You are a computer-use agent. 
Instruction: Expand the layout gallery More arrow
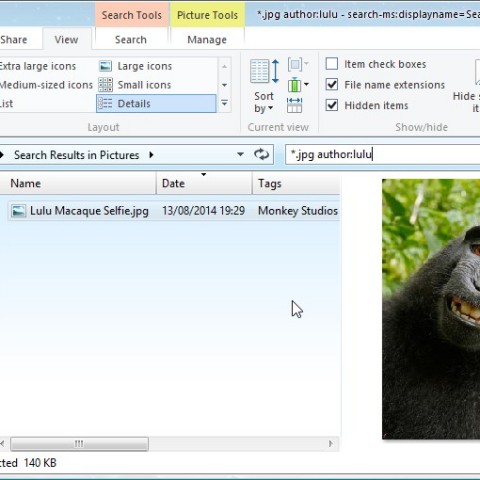pyautogui.click(x=225, y=104)
